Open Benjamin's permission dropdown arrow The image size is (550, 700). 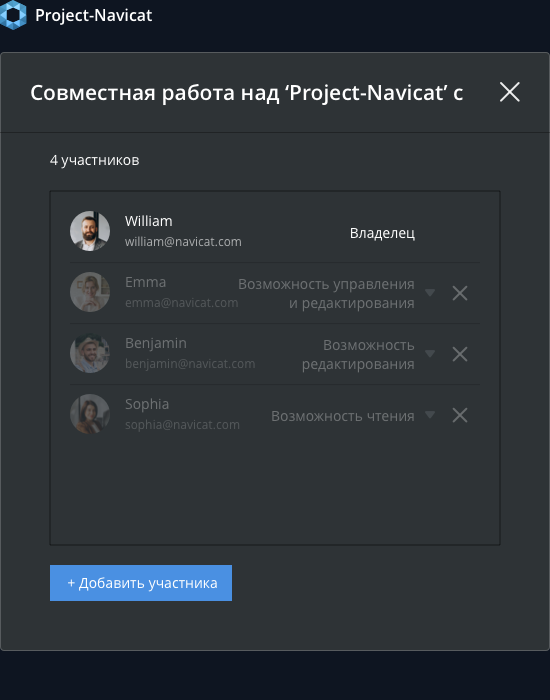pos(430,354)
